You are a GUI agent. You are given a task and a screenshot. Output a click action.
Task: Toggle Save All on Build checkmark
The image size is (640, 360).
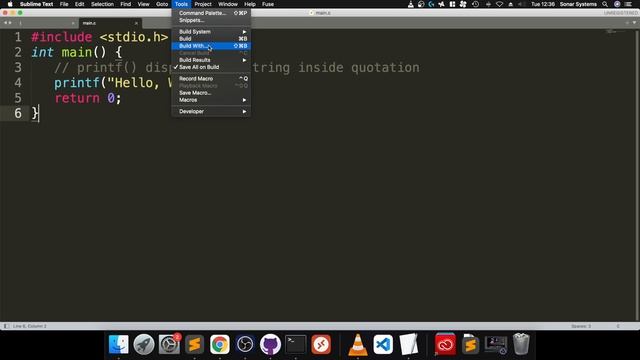(x=211, y=67)
